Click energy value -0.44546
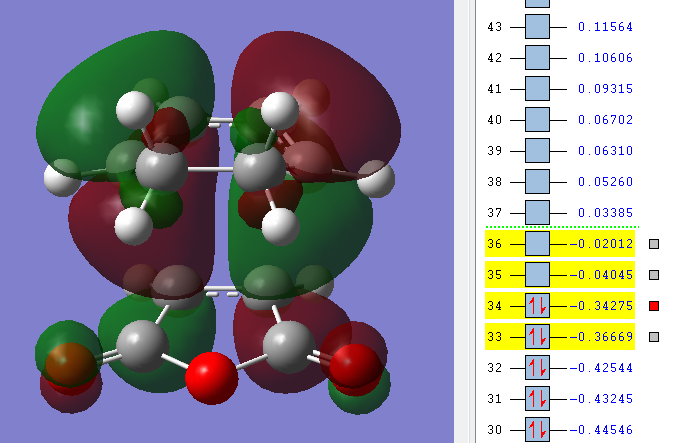677x443 pixels. click(601, 430)
